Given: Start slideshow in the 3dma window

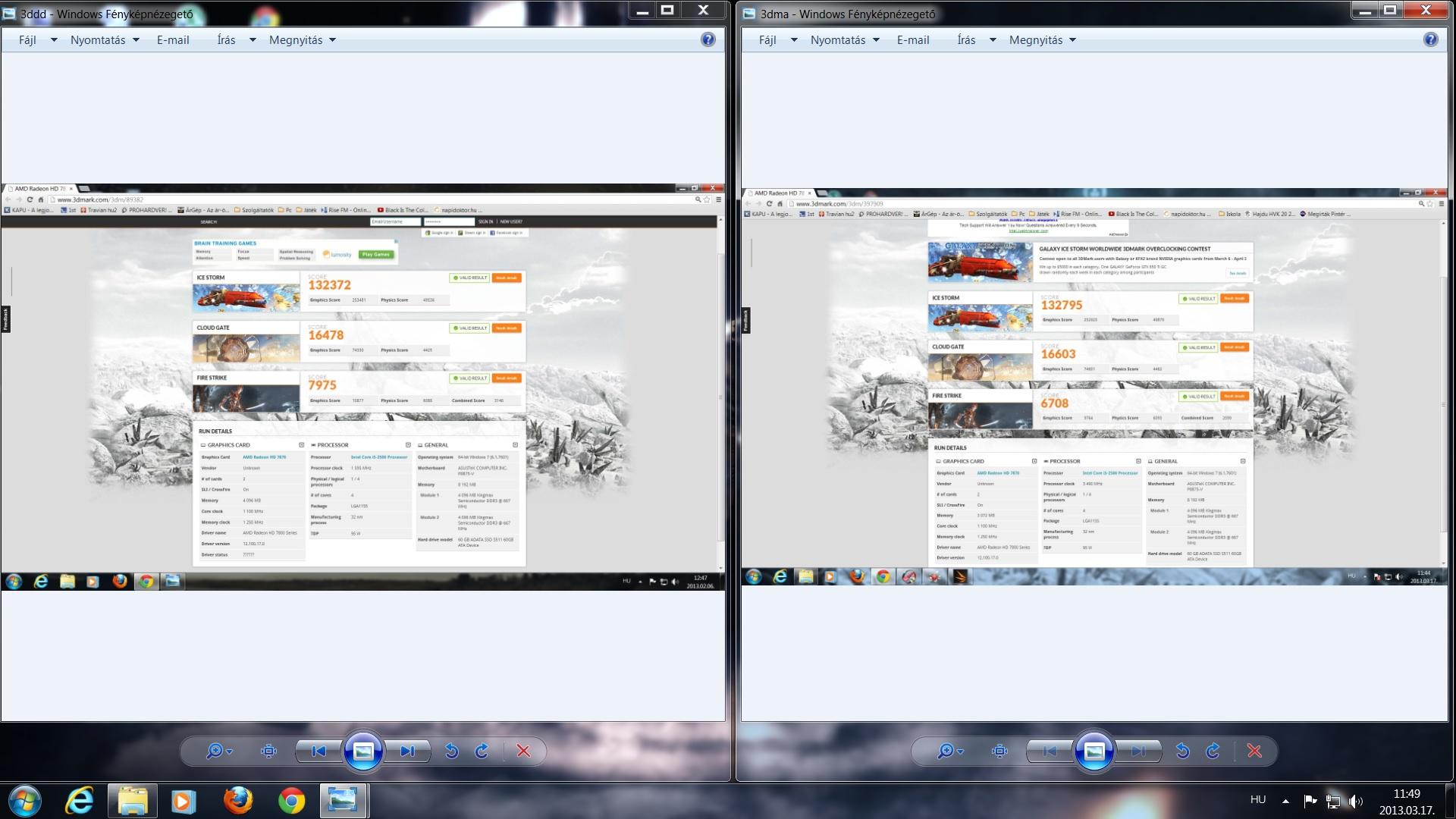Looking at the screenshot, I should click(1094, 751).
